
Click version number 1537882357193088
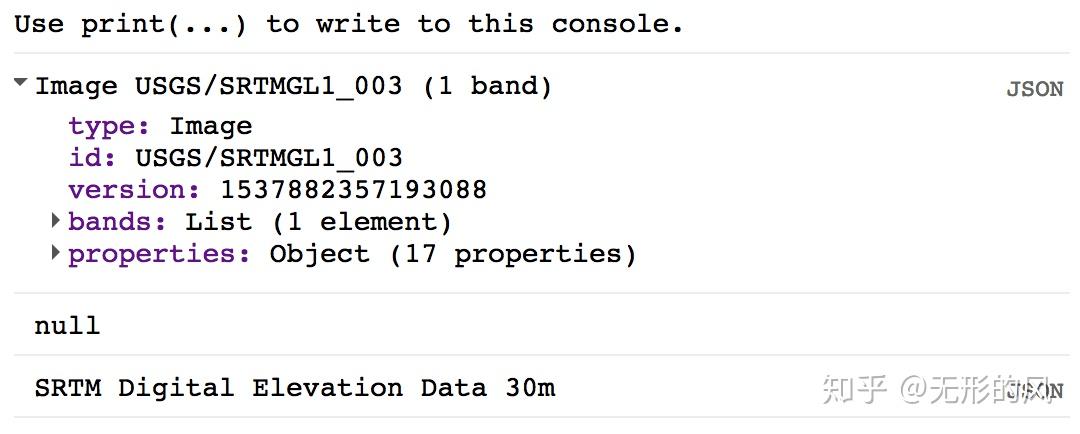click(354, 190)
